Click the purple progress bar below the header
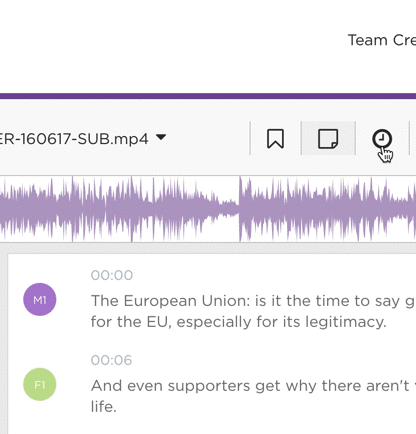The width and height of the screenshot is (416, 434). (208, 96)
